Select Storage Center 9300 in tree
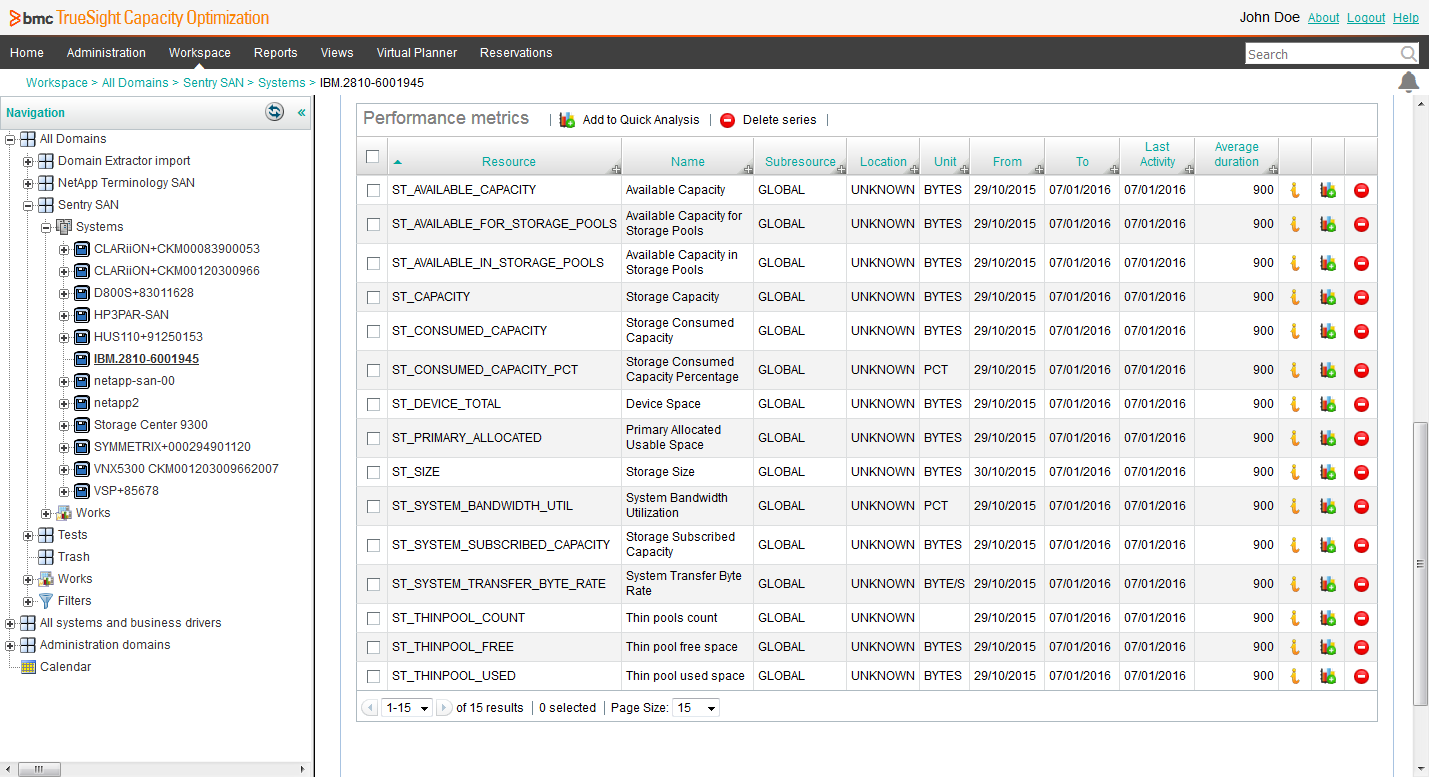 tap(151, 425)
